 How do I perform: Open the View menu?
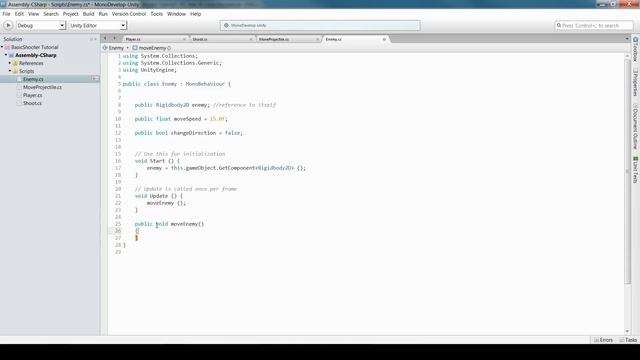coord(33,14)
